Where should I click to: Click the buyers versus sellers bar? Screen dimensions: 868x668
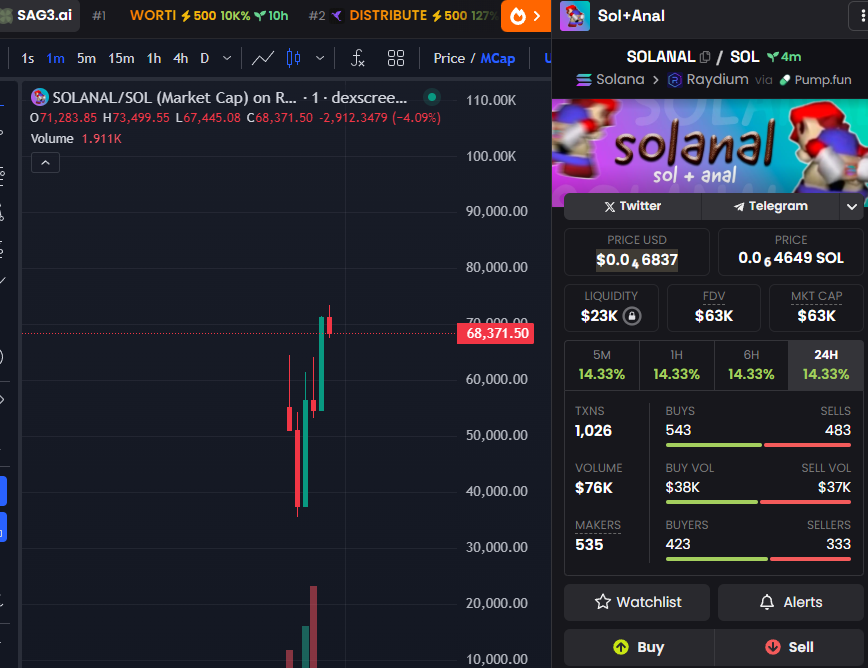click(x=758, y=559)
